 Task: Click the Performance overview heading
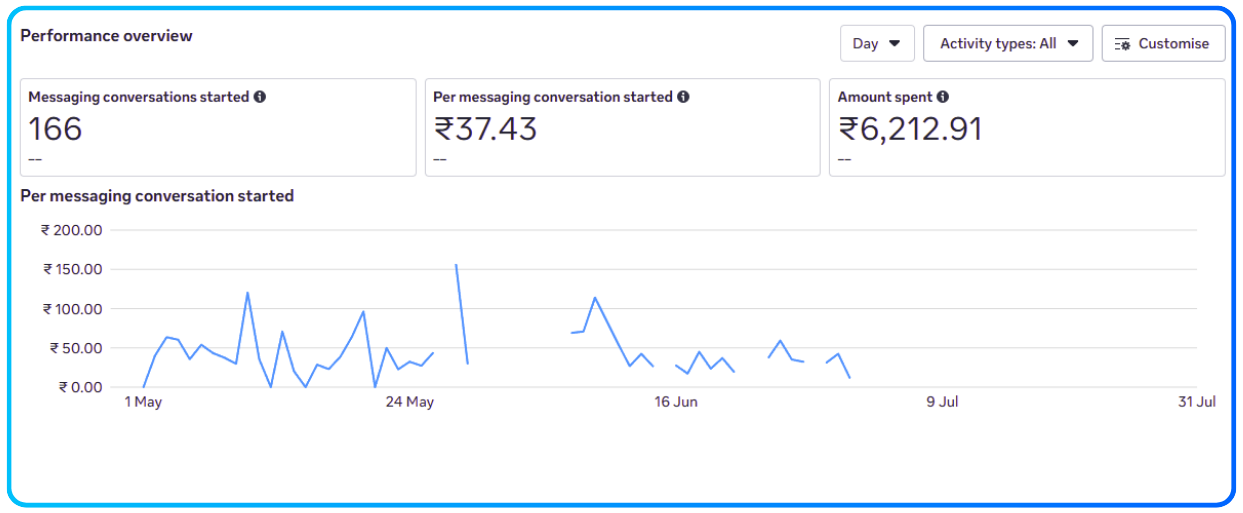[x=106, y=36]
